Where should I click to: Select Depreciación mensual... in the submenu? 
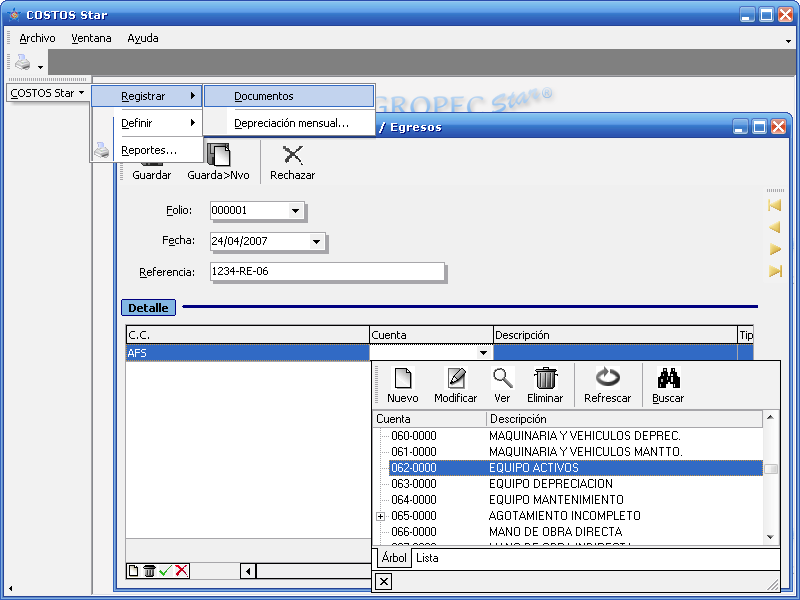click(289, 123)
